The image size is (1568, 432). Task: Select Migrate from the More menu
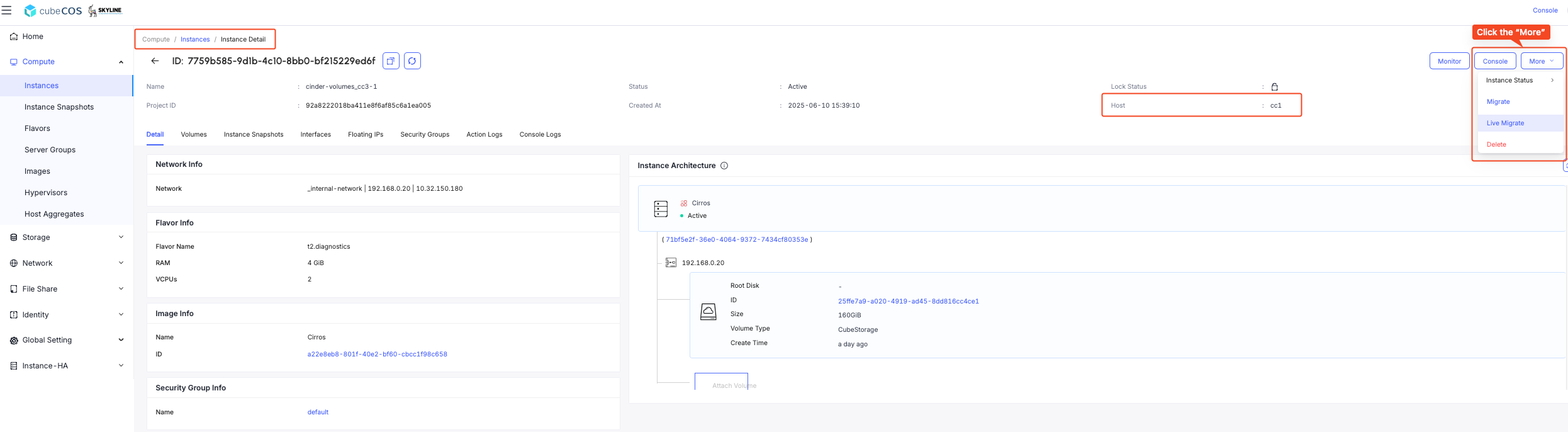pos(1498,102)
